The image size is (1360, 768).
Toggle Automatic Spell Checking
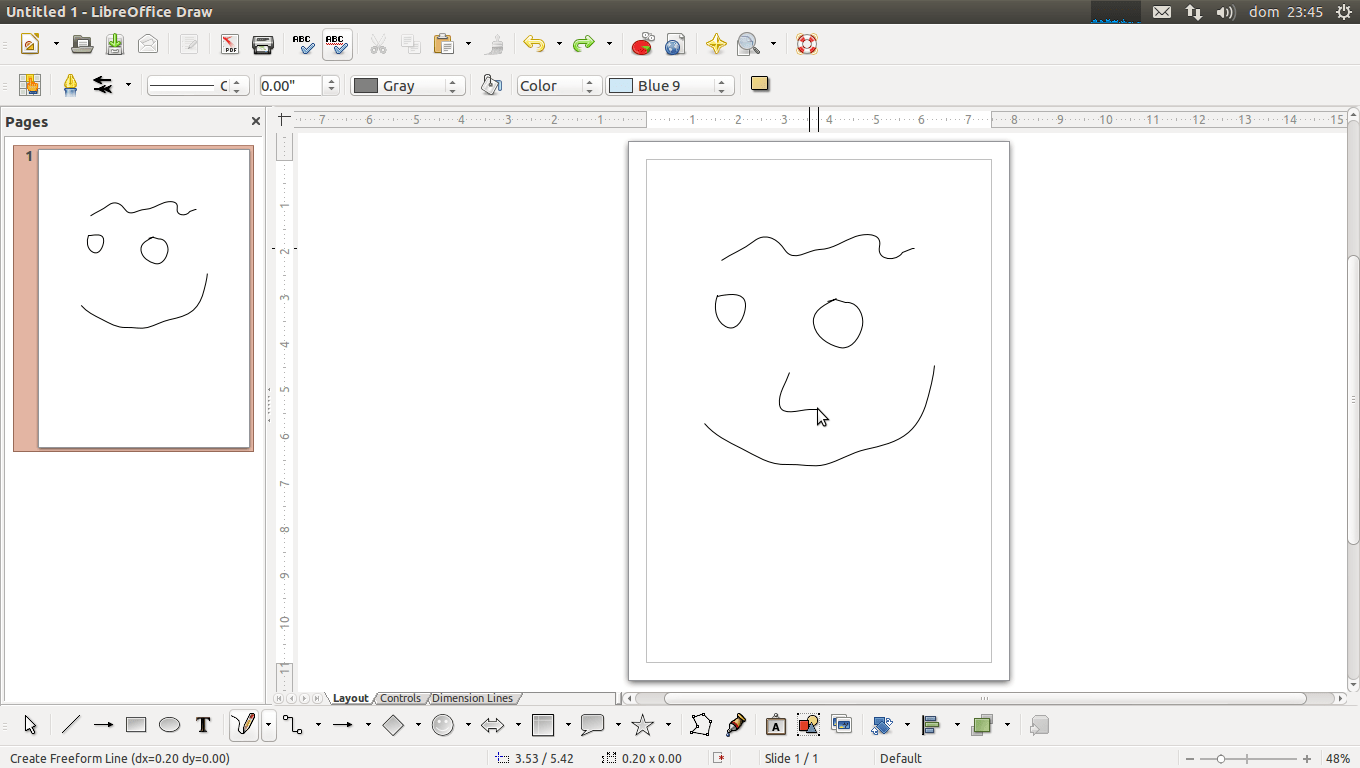point(337,44)
